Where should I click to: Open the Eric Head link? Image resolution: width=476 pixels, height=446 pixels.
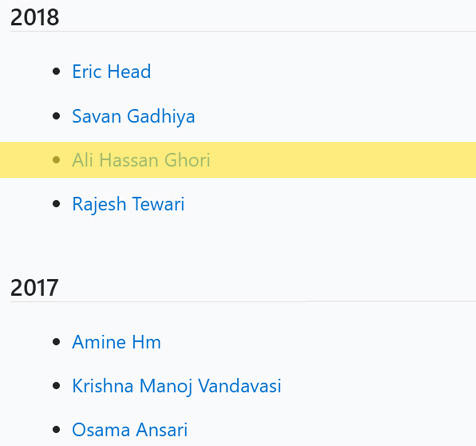(x=111, y=72)
